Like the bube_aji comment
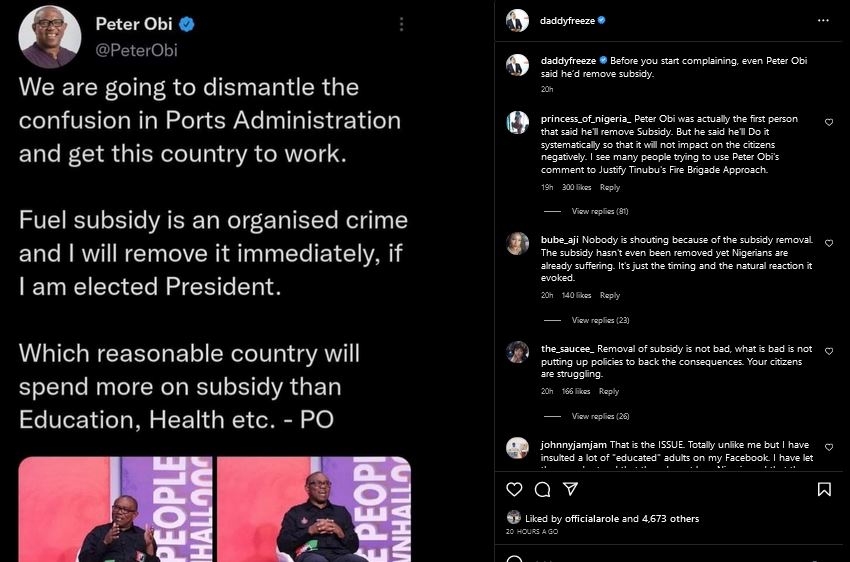Viewport: 850px width, 562px height. click(x=828, y=243)
